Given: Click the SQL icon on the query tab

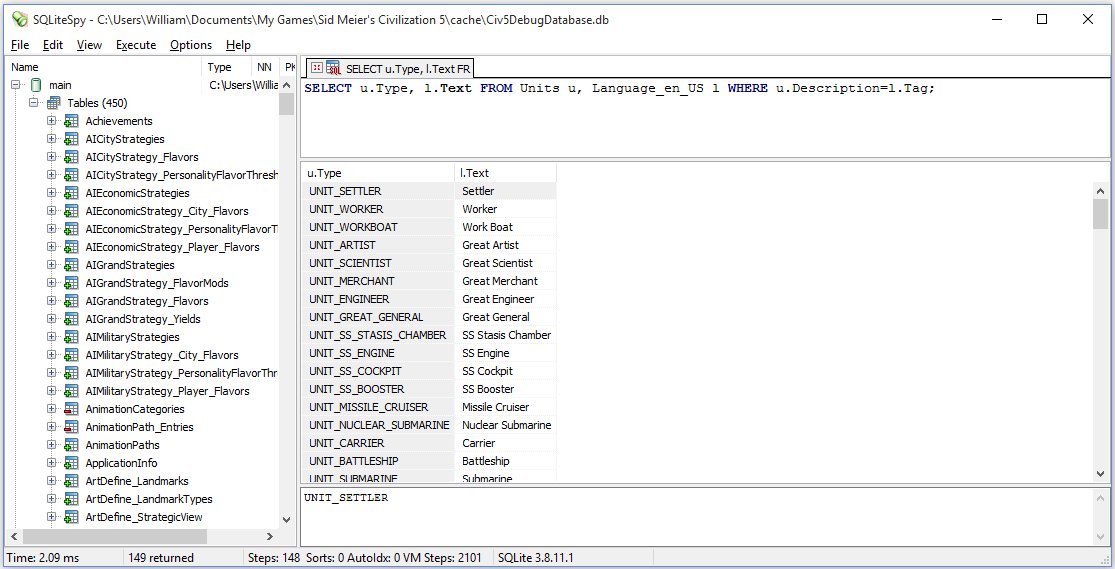Looking at the screenshot, I should point(334,68).
